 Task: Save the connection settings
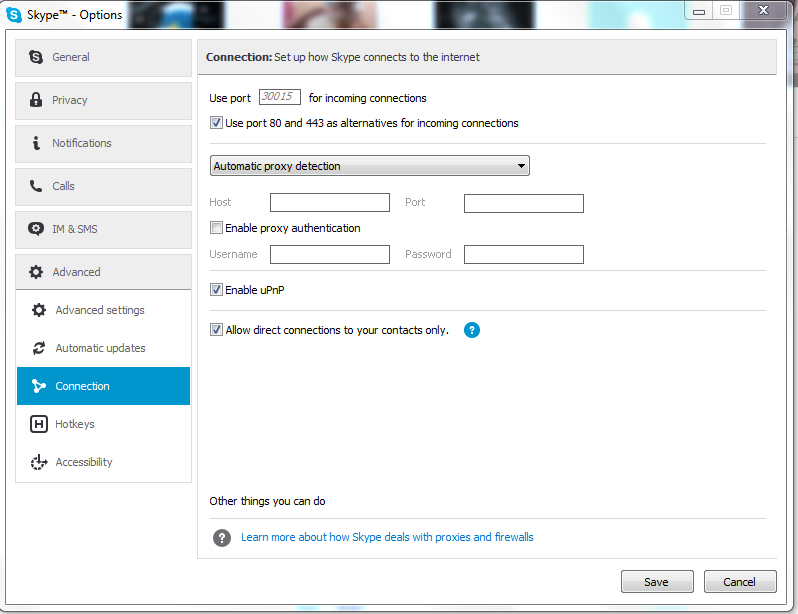[657, 581]
